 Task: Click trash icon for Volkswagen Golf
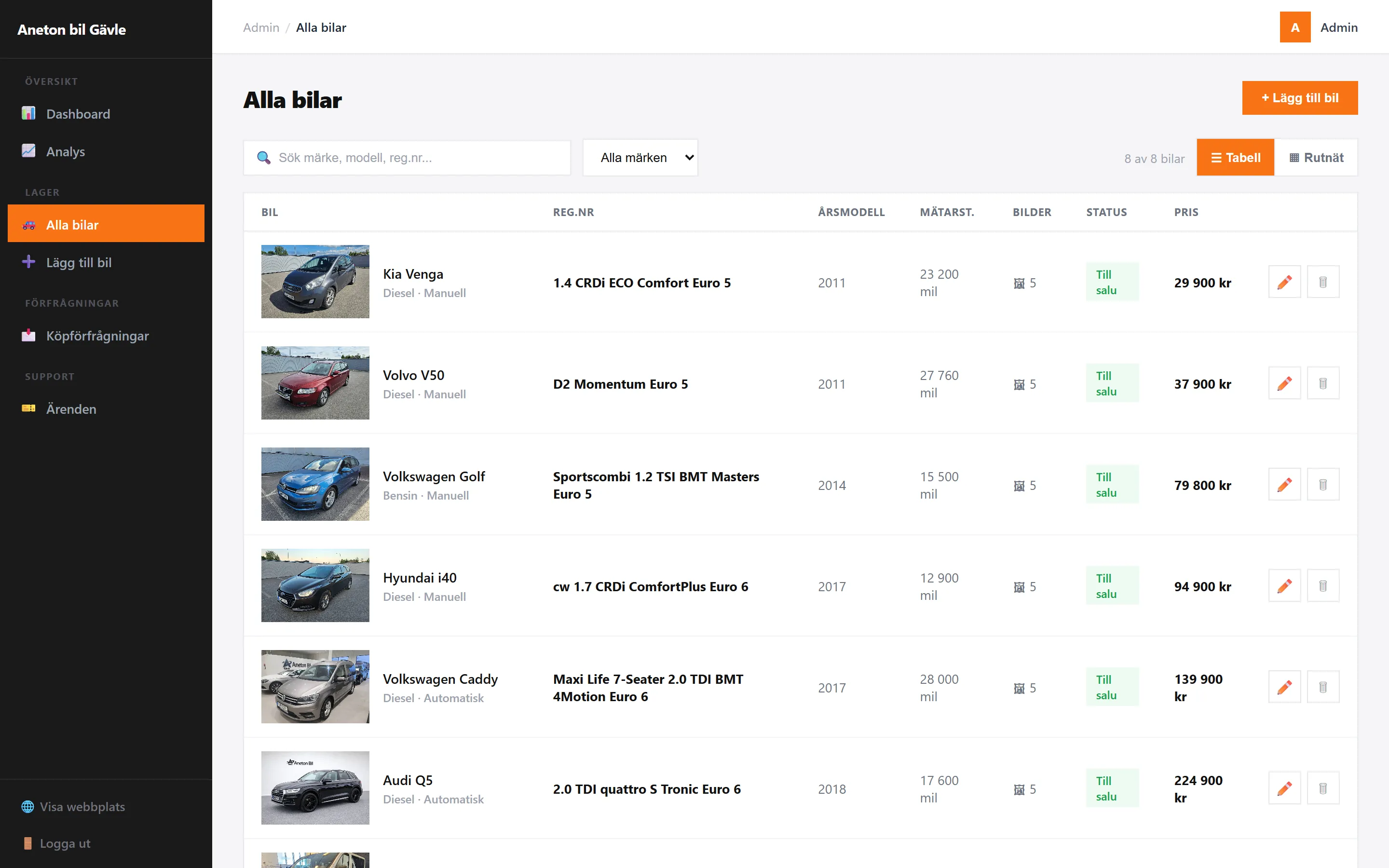tap(1323, 485)
